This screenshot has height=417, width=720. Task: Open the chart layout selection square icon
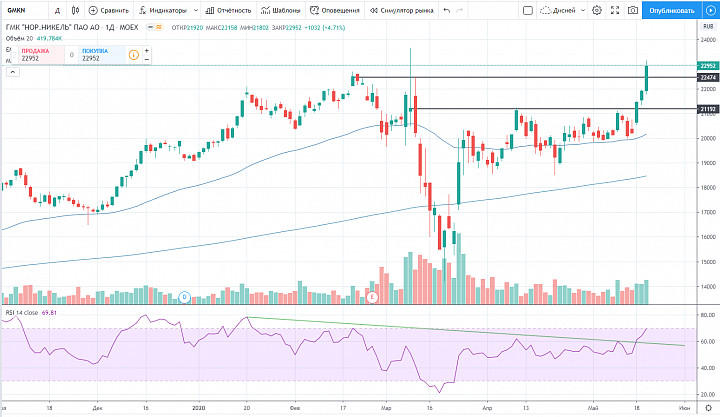click(x=528, y=10)
